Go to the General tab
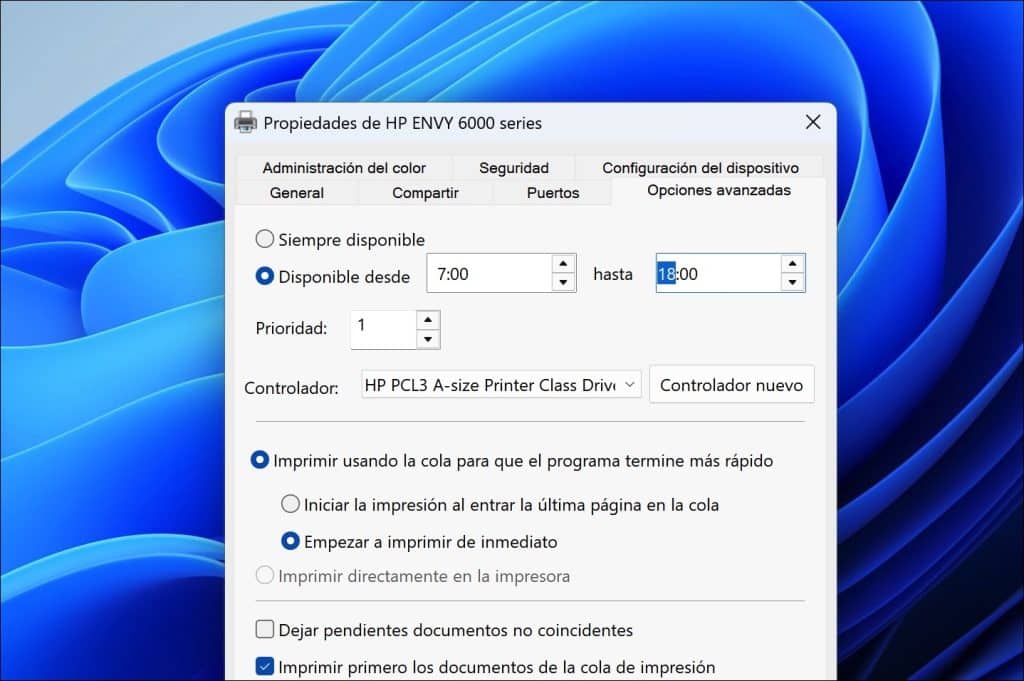Screen dimensions: 1024x681 [296, 193]
